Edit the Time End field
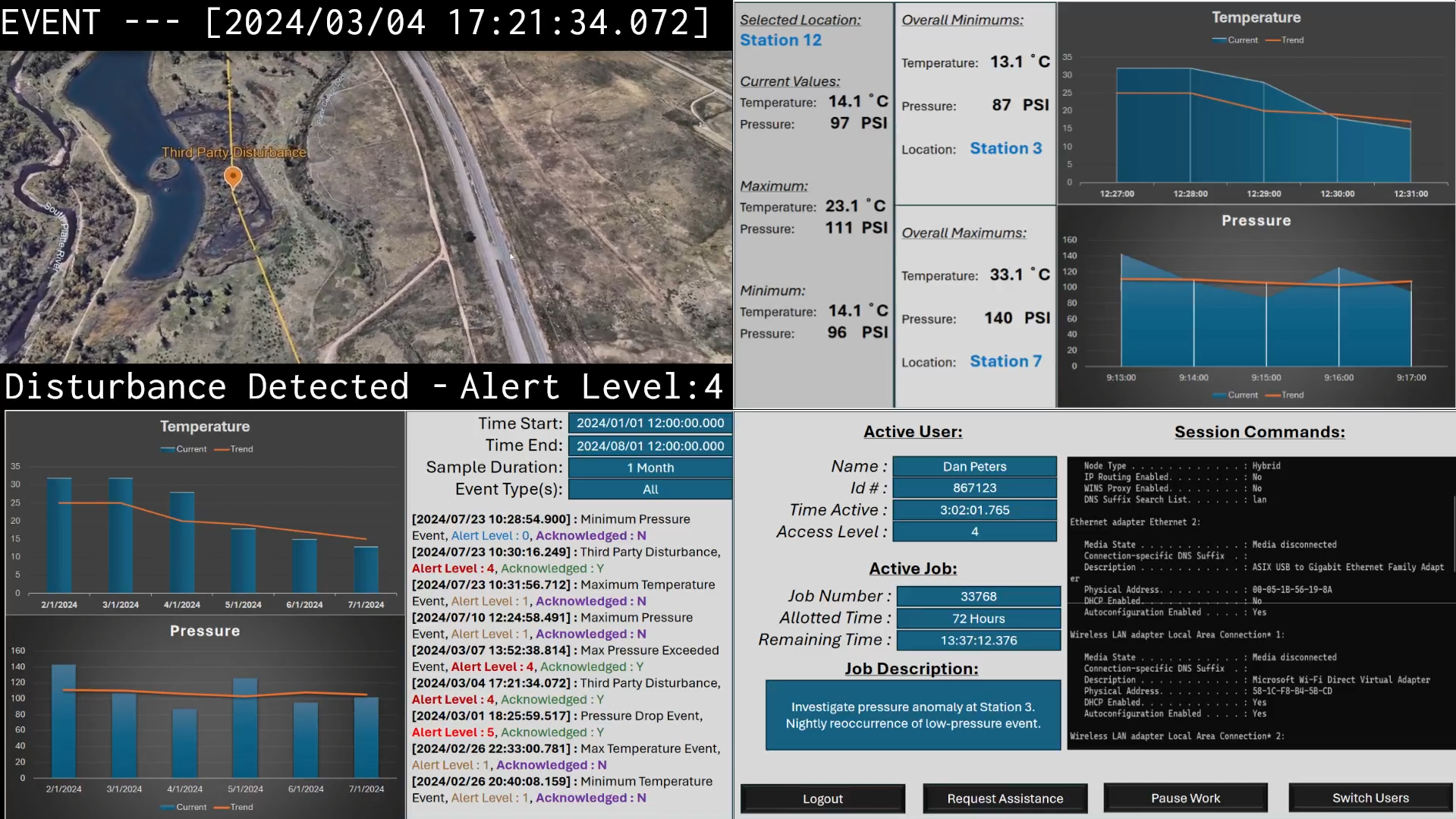The image size is (1456, 819). coord(650,446)
